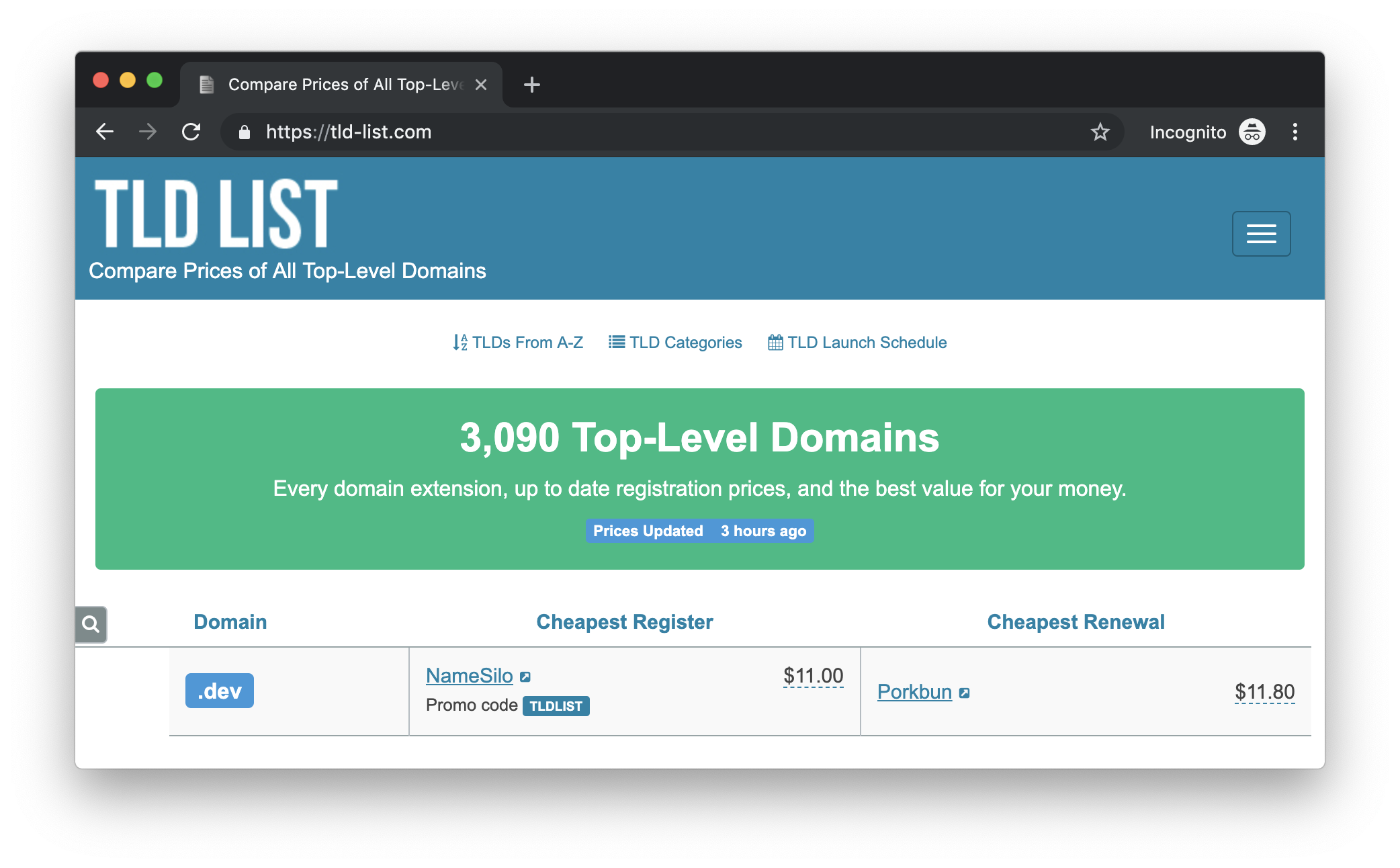Go back to previous page

(x=105, y=132)
